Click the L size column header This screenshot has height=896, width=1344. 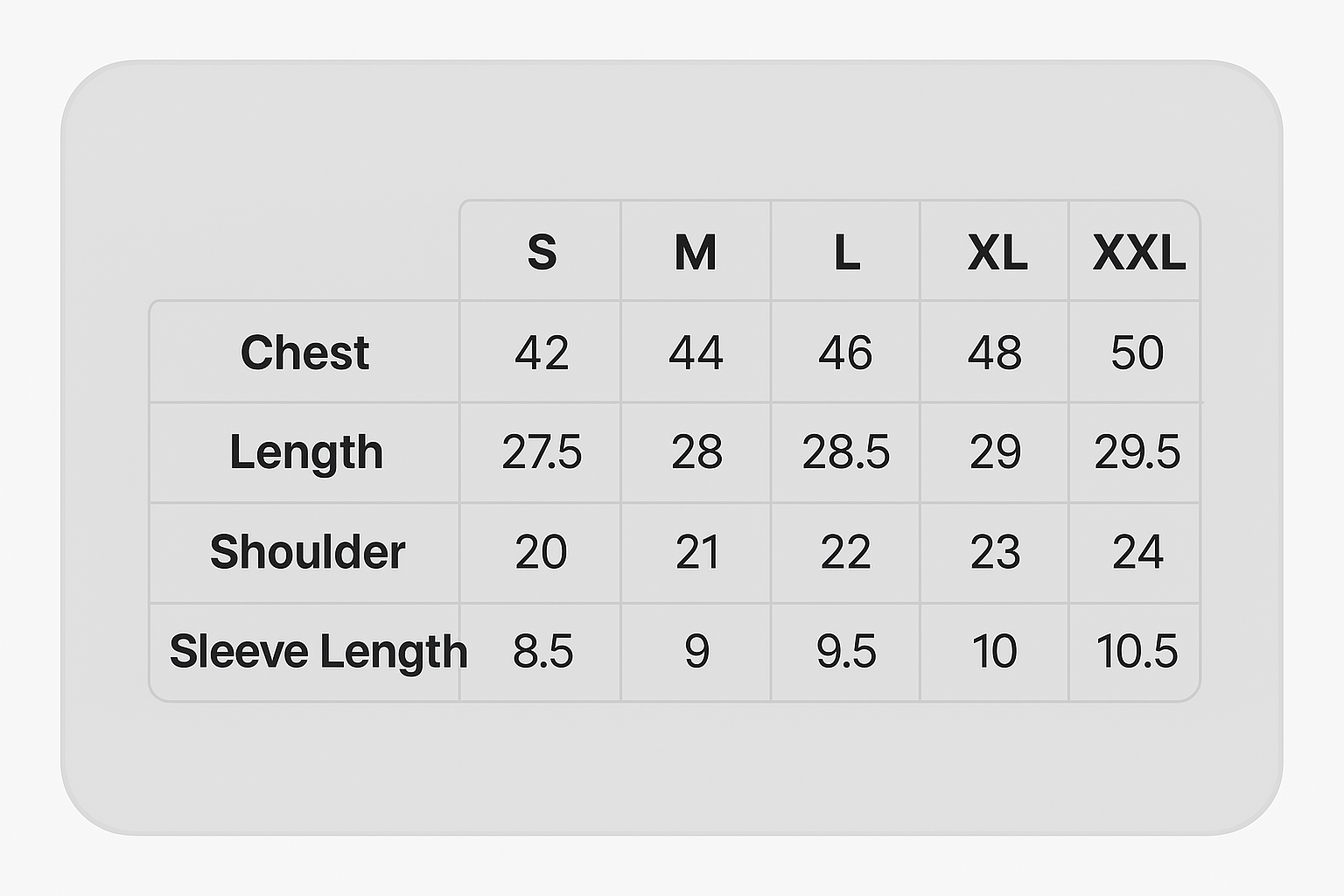846,252
